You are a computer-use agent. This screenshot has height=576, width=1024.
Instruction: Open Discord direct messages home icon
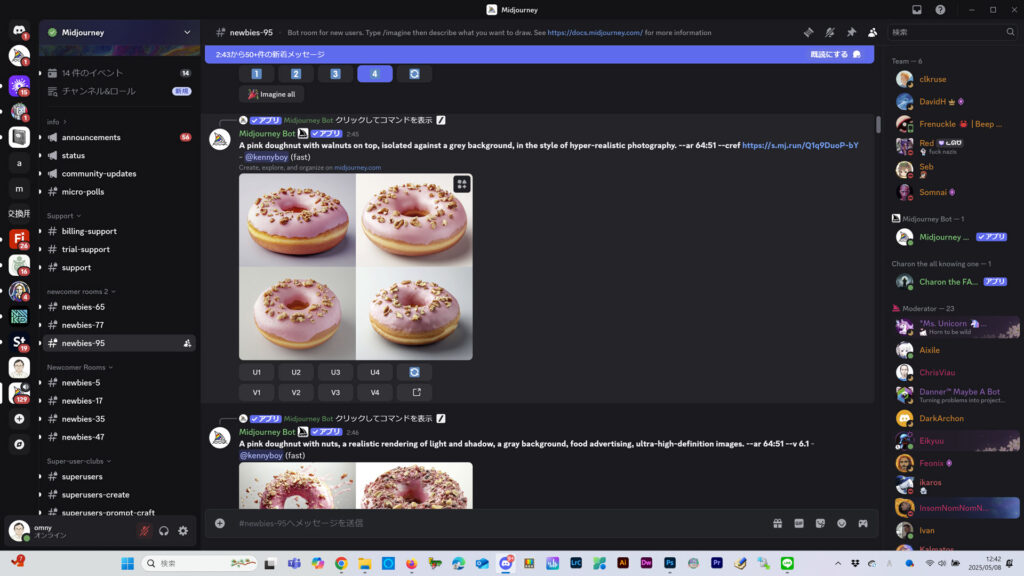click(x=19, y=31)
